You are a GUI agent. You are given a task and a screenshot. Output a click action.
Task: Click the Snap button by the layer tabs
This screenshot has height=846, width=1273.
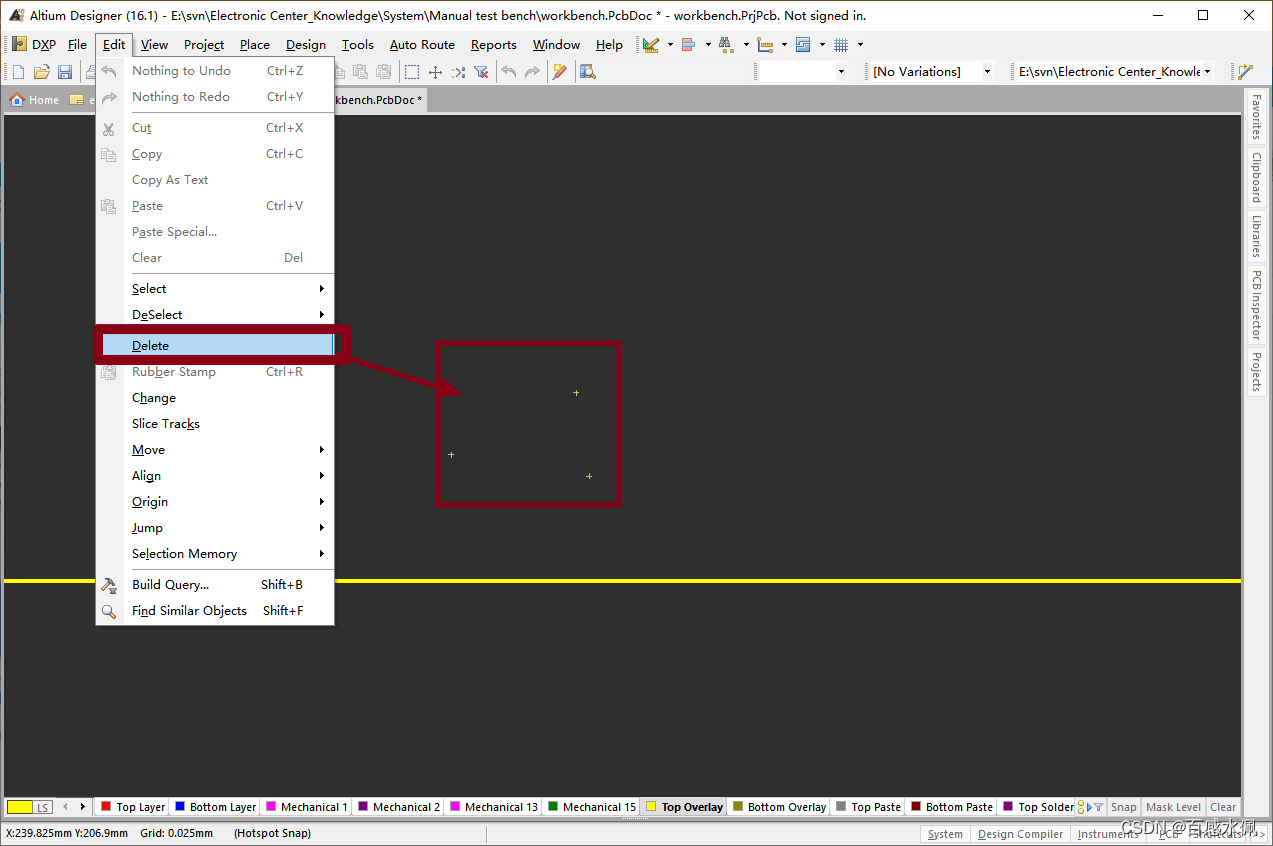(x=1124, y=807)
